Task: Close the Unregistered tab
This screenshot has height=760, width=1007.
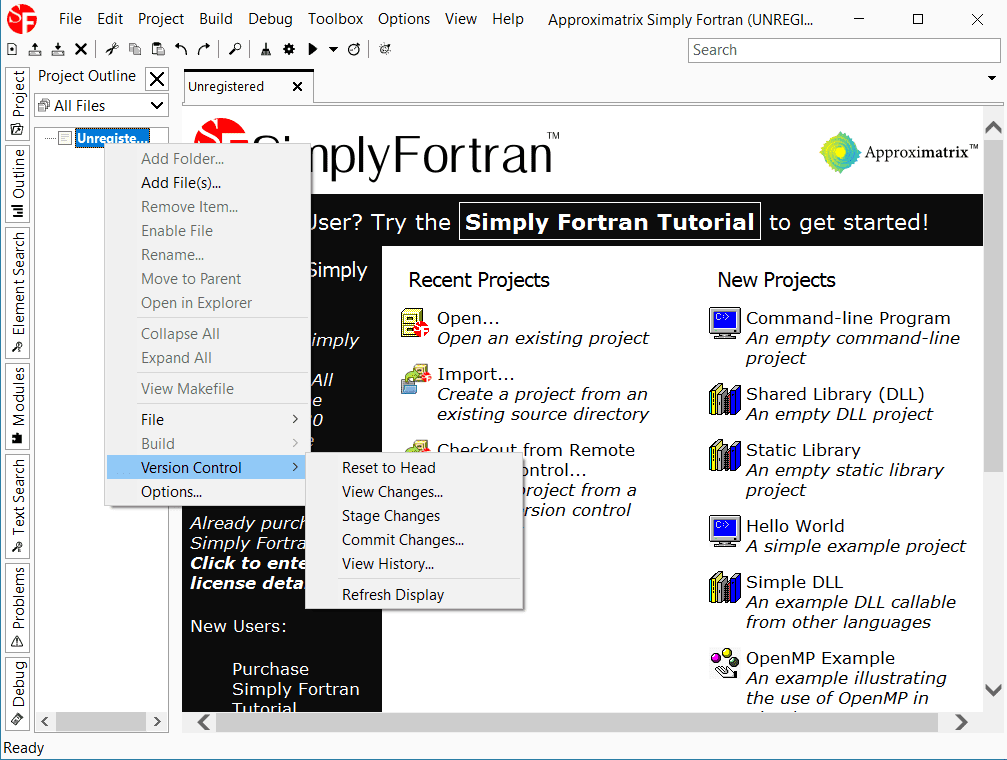Action: [297, 86]
